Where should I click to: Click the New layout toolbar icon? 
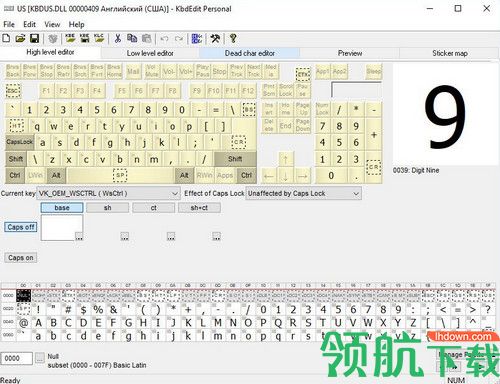pyautogui.click(x=6, y=38)
